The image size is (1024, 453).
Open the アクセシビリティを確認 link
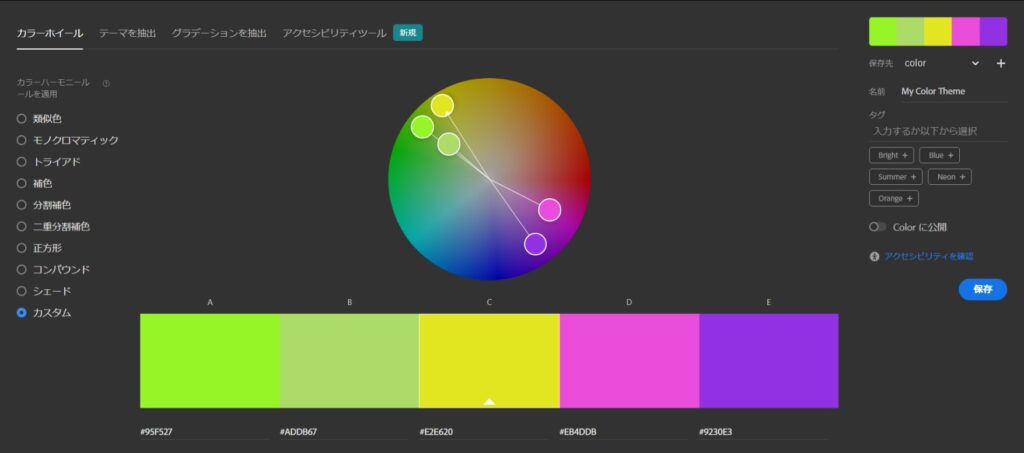[x=929, y=257]
